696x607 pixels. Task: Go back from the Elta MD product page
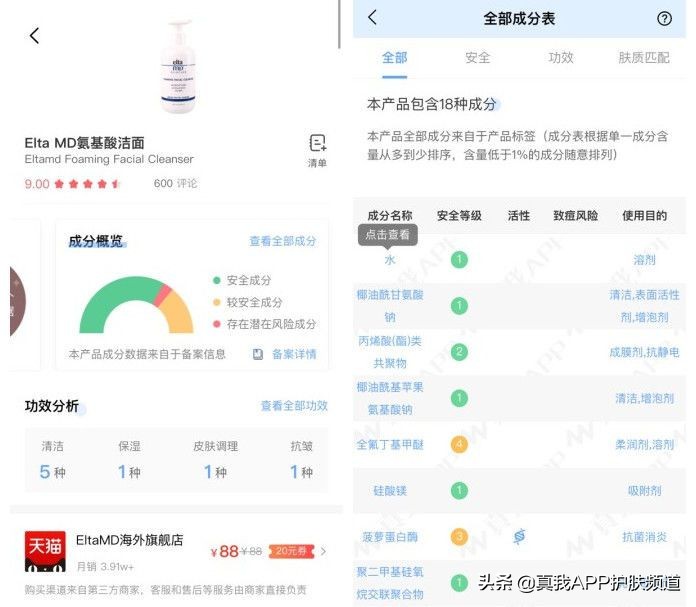pyautogui.click(x=35, y=36)
